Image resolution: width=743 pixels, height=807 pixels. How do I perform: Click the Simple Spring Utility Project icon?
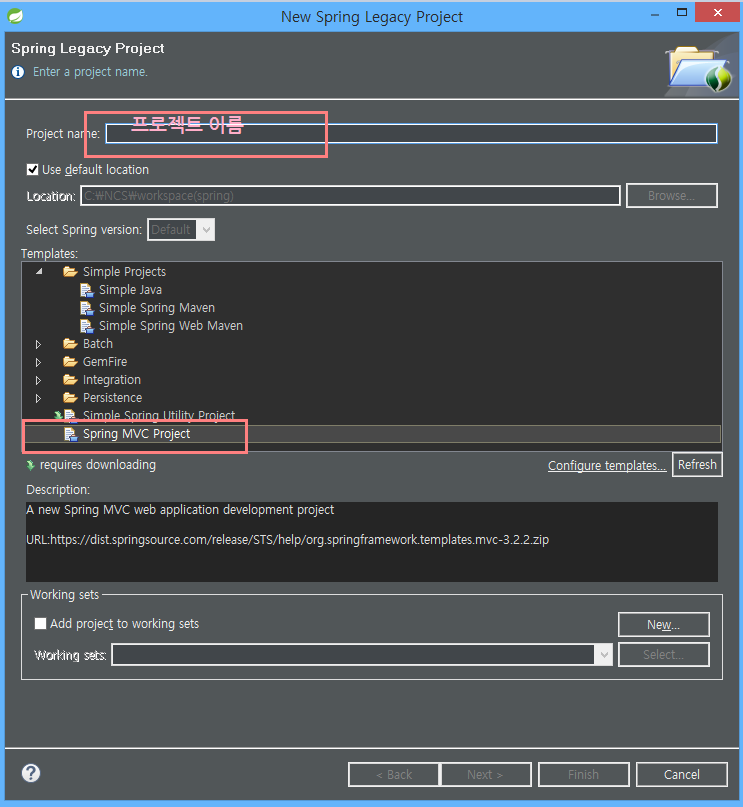70,416
